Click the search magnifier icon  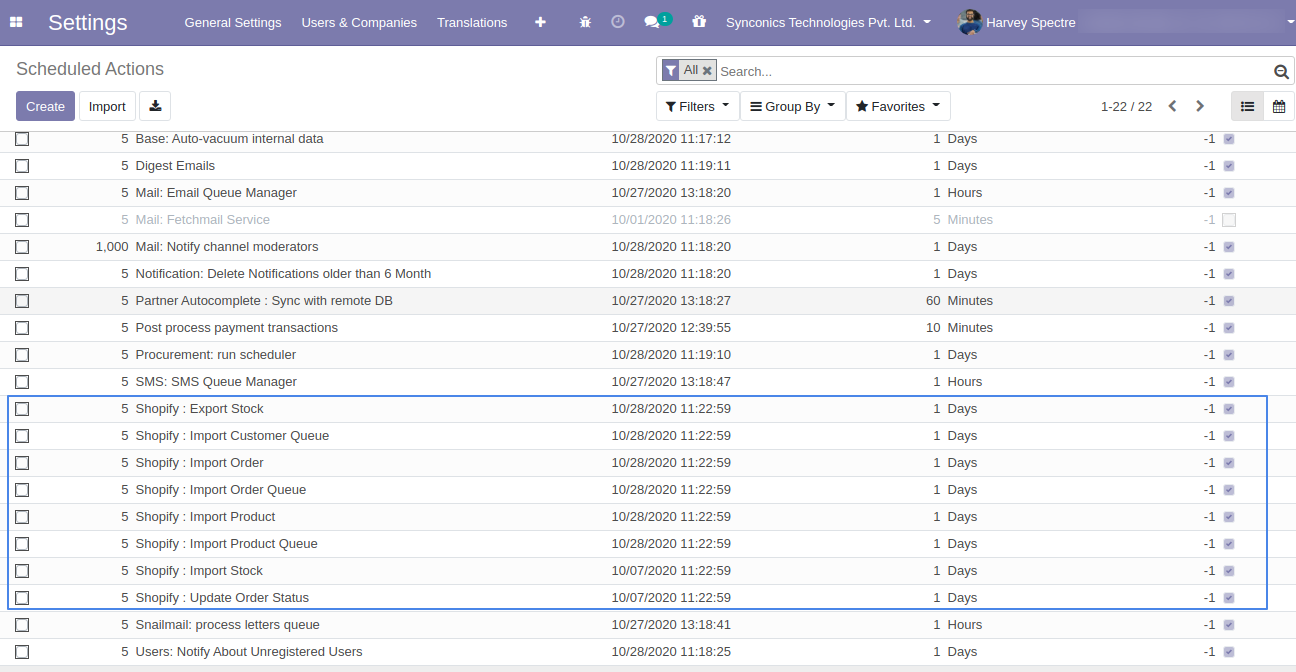[x=1281, y=72]
